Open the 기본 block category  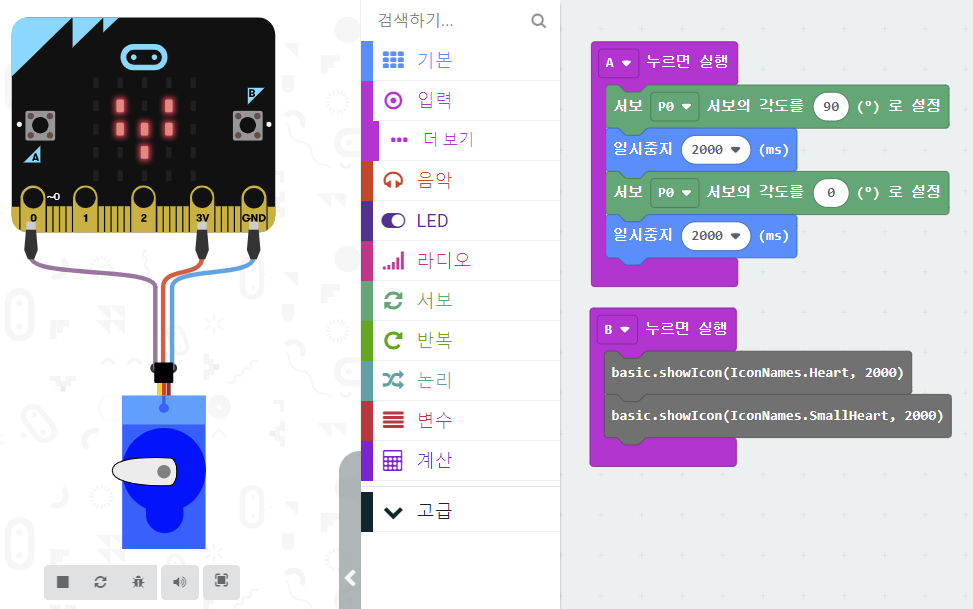(x=460, y=60)
